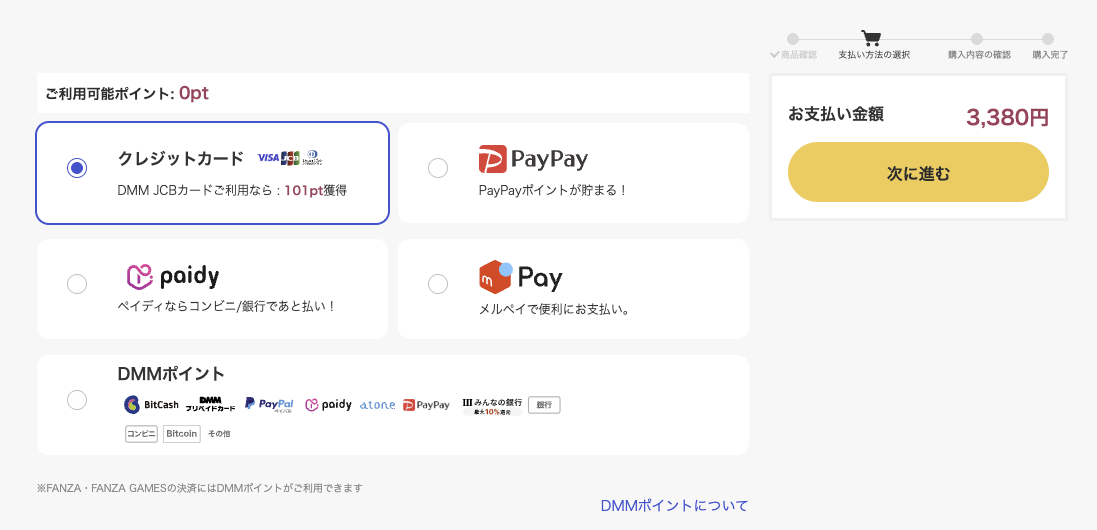This screenshot has height=530, width=1097.
Task: Click the BitCash logo
Action: tap(151, 405)
